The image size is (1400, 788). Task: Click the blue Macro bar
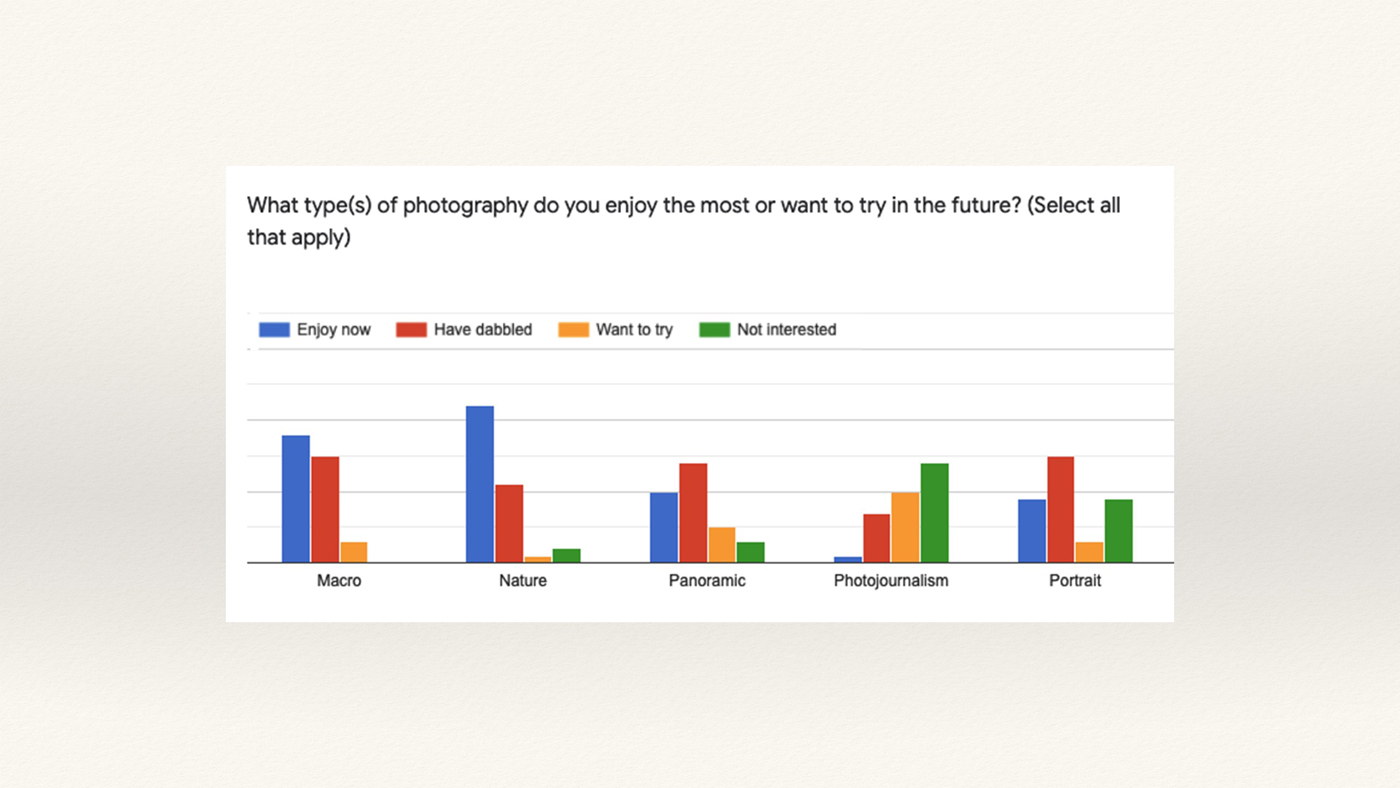click(296, 499)
